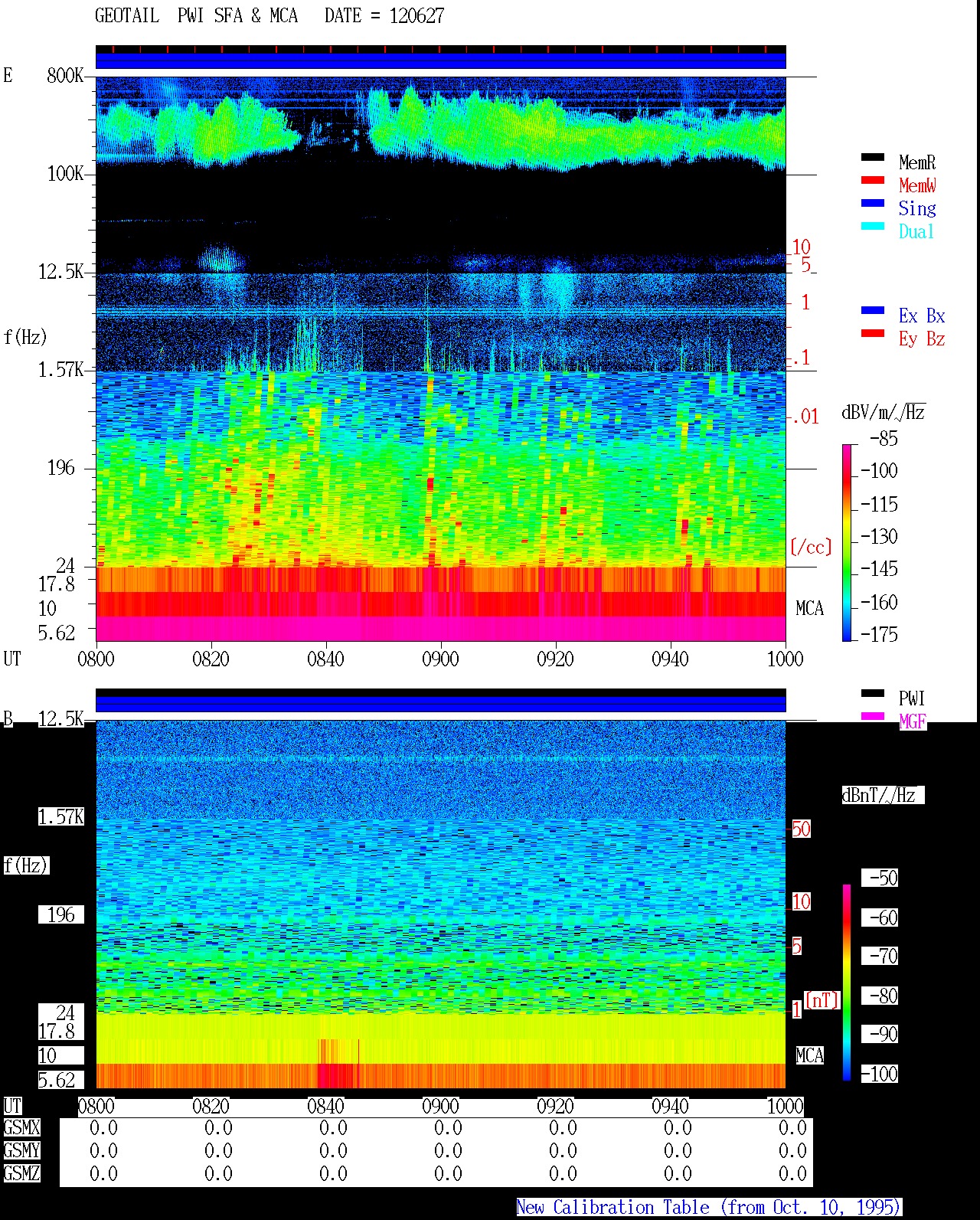Click the MGF magenta legend swatch
Image resolution: width=980 pixels, height=1220 pixels.
click(873, 717)
